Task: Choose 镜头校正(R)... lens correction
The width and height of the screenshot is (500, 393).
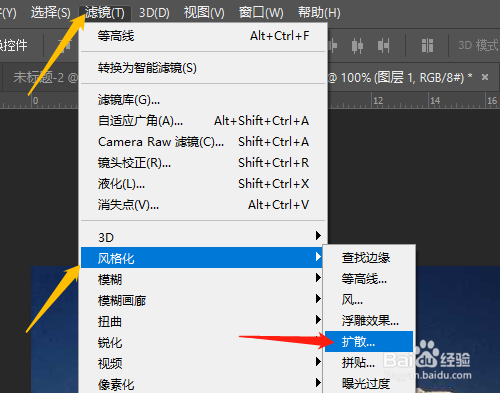Action: [x=203, y=163]
